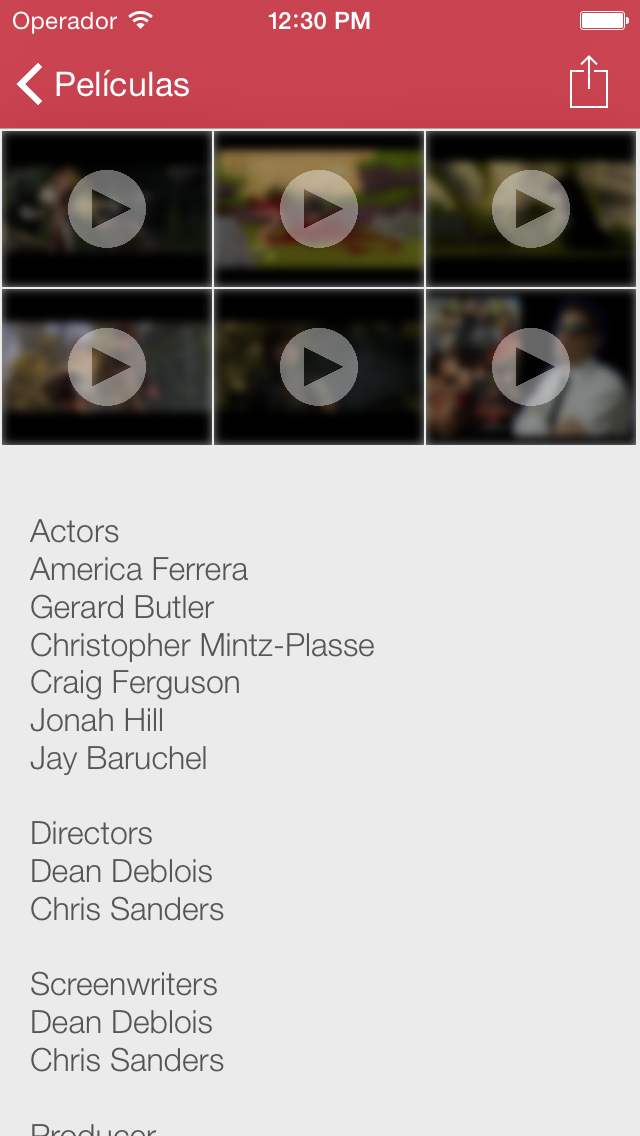Tap the battery indicator in status bar
Image resolution: width=640 pixels, height=1136 pixels.
tap(604, 21)
